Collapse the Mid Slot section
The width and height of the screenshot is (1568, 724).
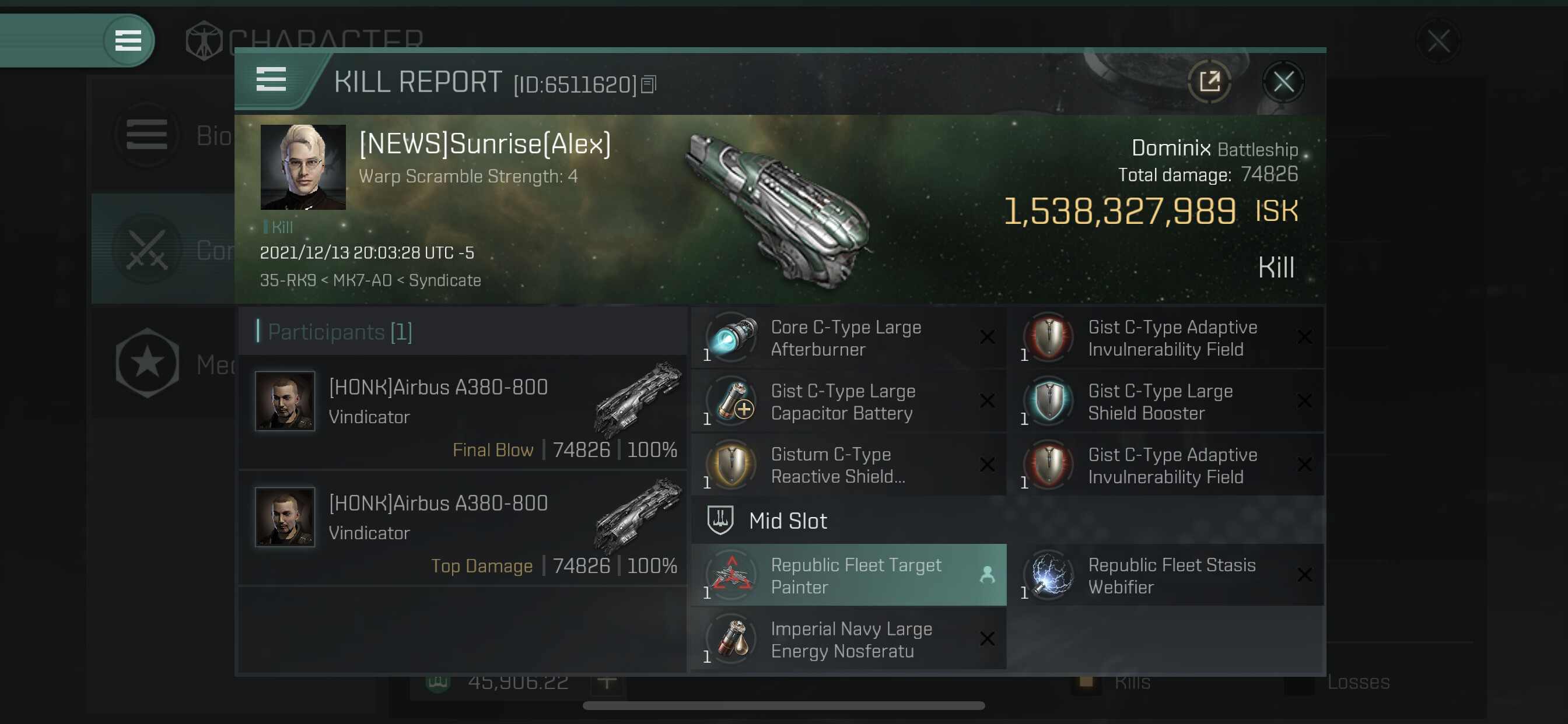click(x=787, y=521)
